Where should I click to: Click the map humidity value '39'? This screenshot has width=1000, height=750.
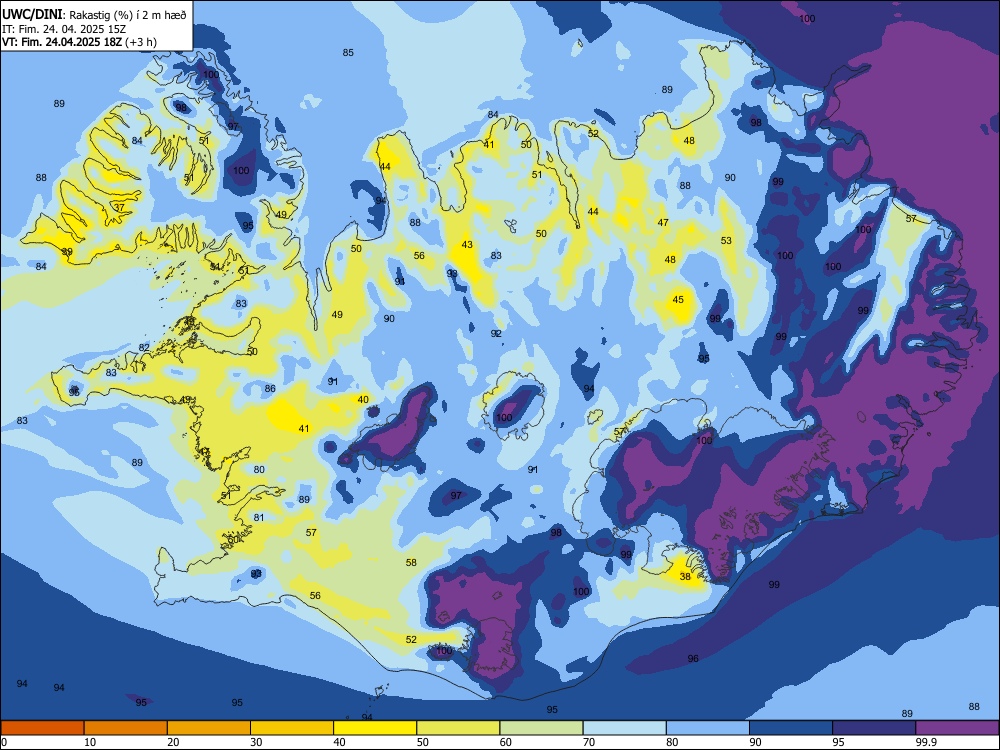tap(67, 252)
